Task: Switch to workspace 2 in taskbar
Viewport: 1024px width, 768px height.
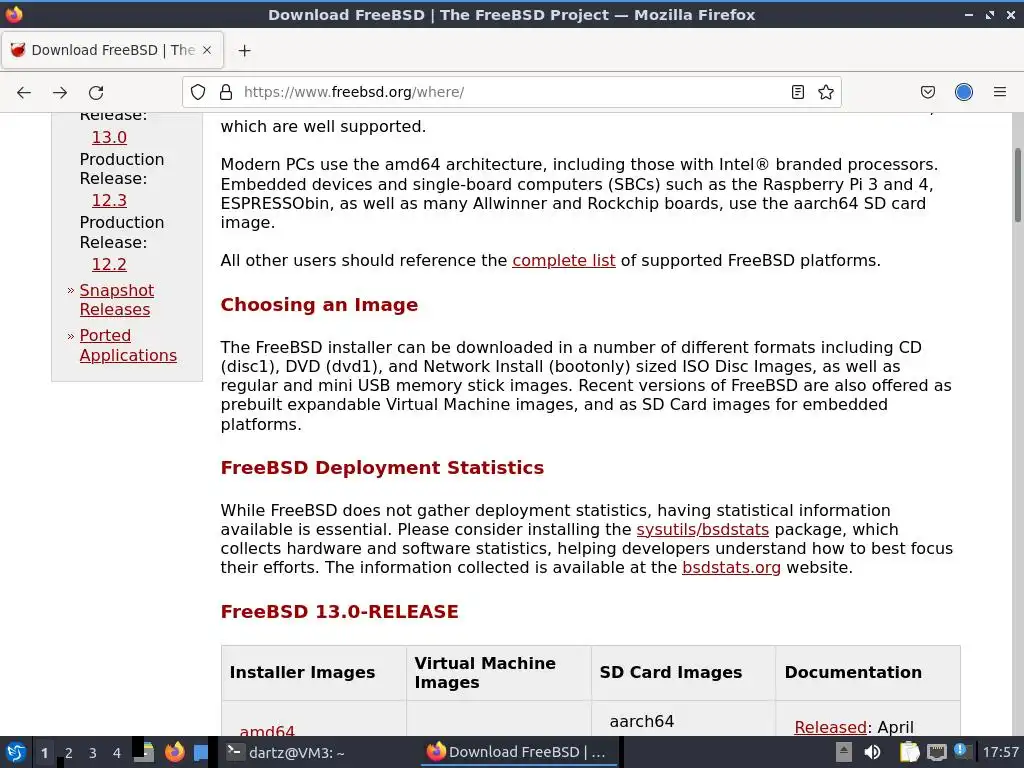Action: coord(69,753)
